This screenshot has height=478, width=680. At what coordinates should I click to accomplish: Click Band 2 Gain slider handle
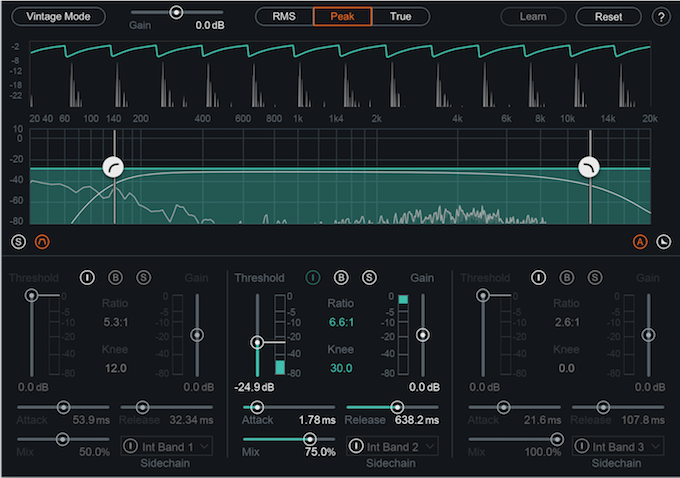click(423, 335)
